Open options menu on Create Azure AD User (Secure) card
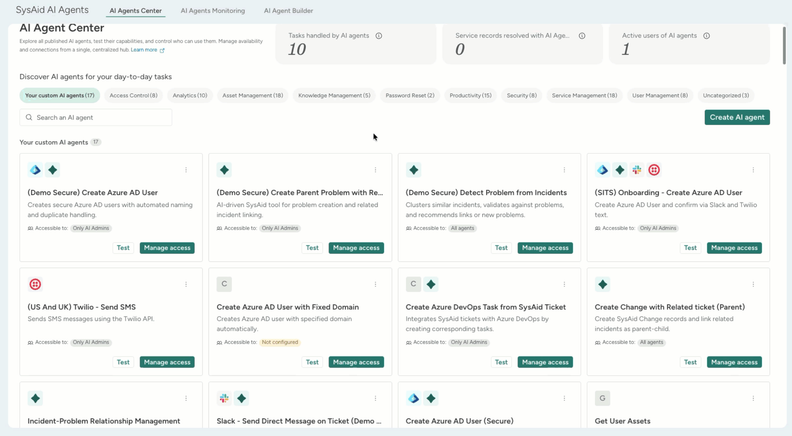Screen dimensions: 792x436 [564, 399]
